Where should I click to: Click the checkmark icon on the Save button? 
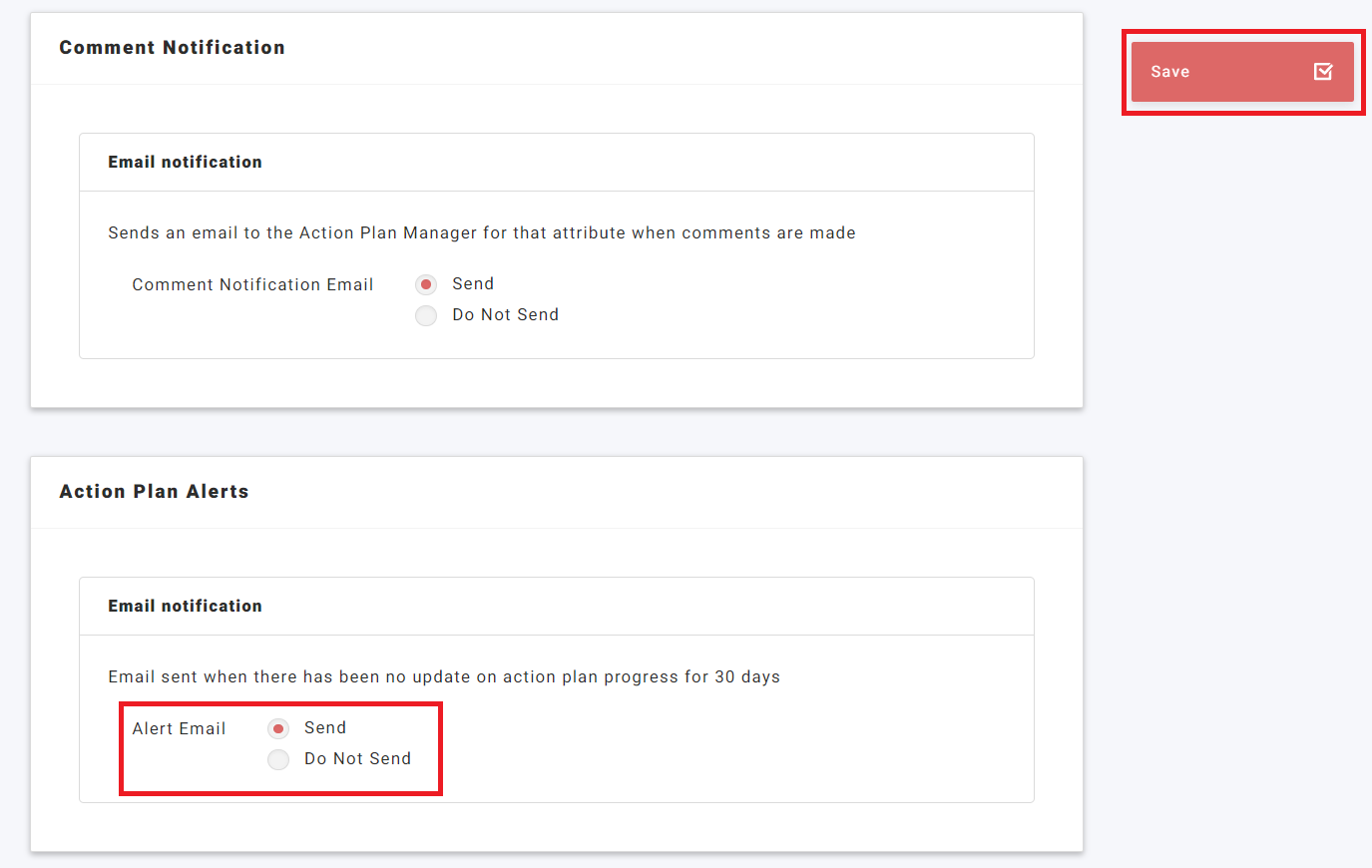1323,71
